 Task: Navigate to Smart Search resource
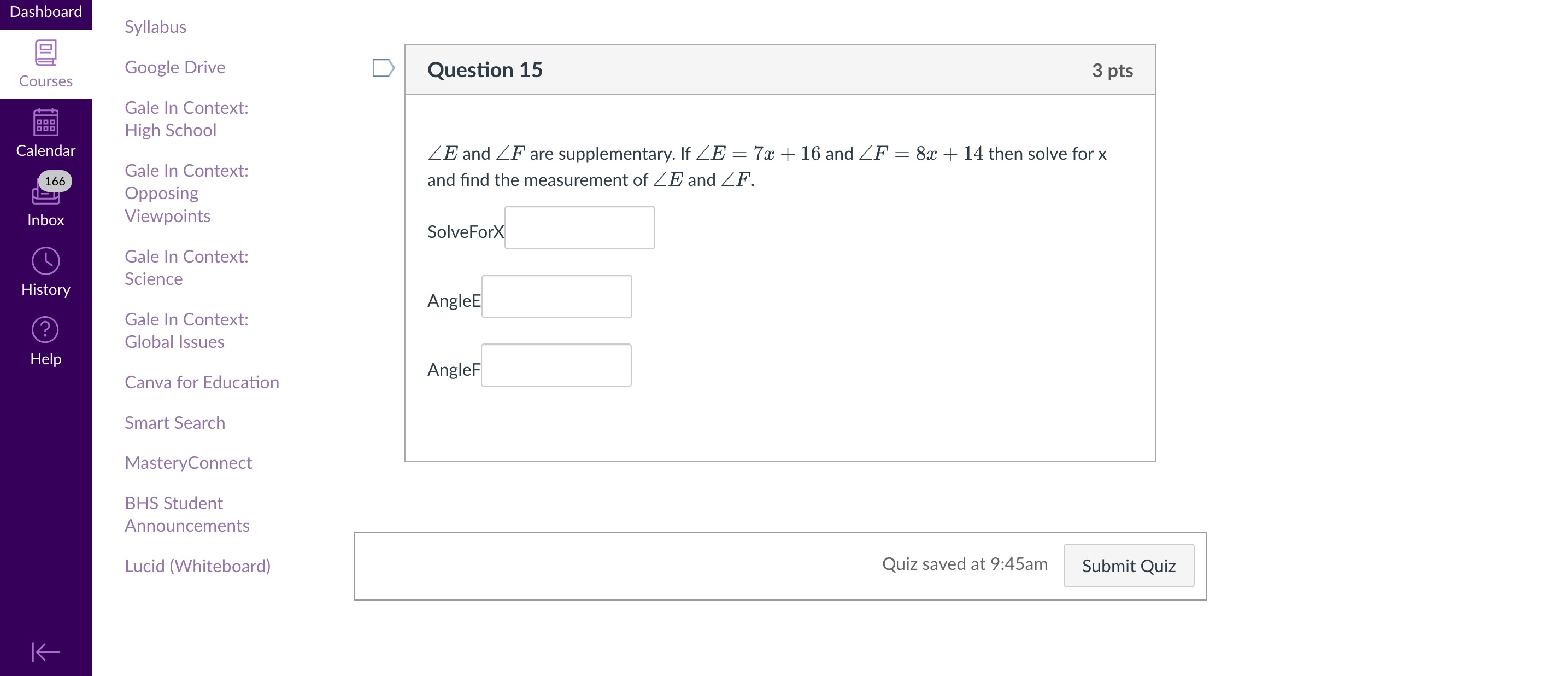click(175, 422)
